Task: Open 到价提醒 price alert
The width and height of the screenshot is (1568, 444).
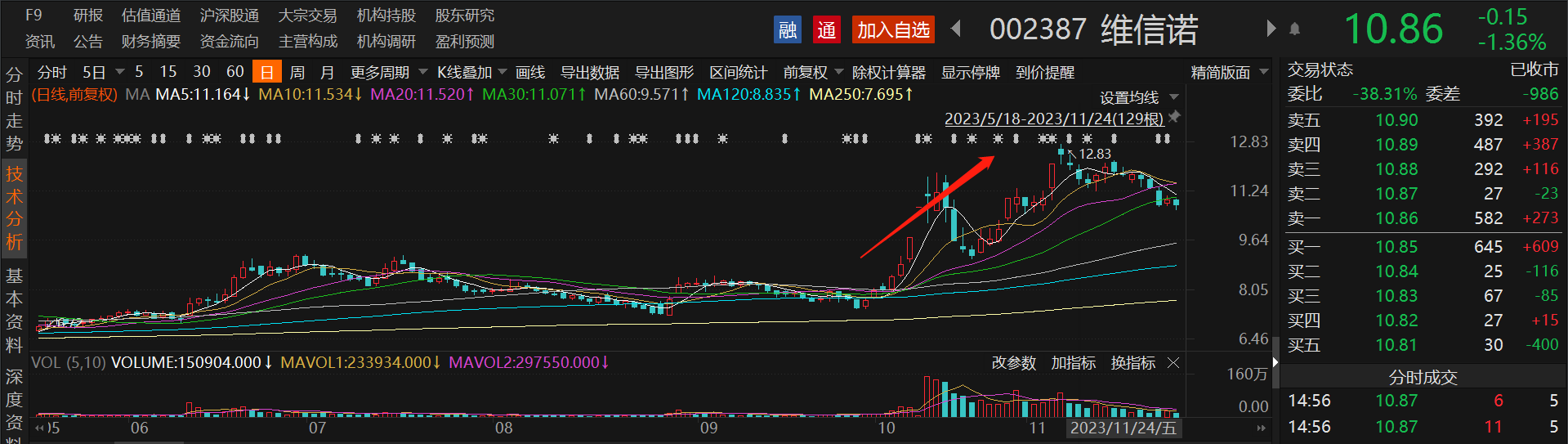Action: pos(1045,72)
